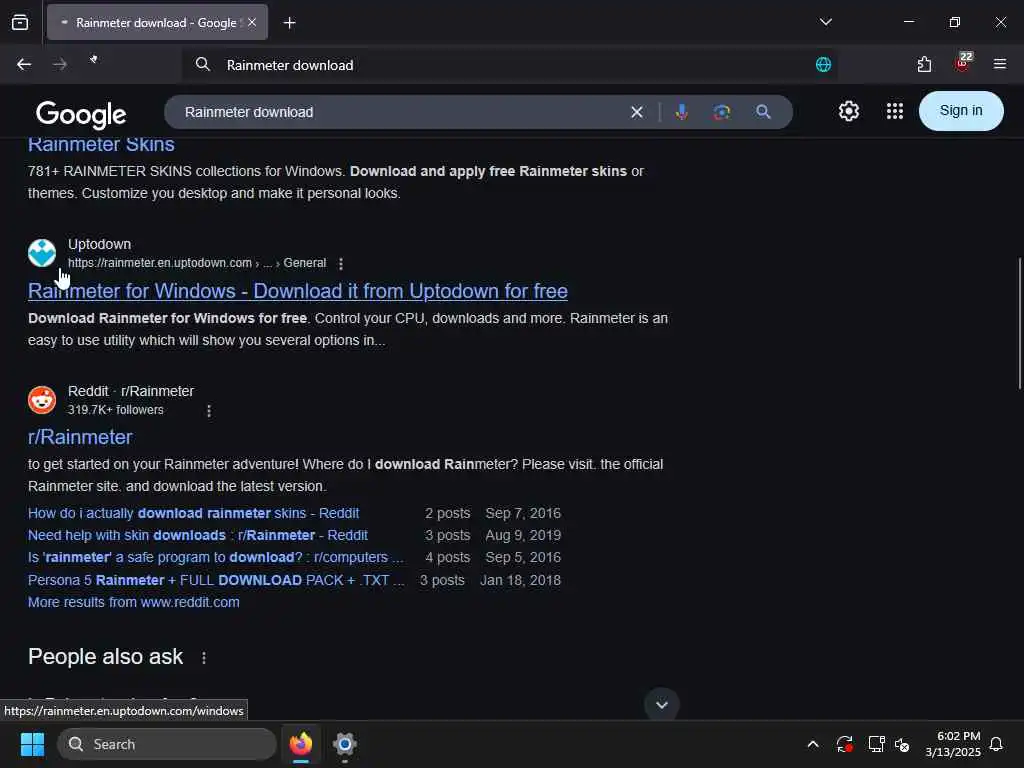Open the notifications bell icon
Image resolution: width=1024 pixels, height=768 pixels.
coord(996,744)
